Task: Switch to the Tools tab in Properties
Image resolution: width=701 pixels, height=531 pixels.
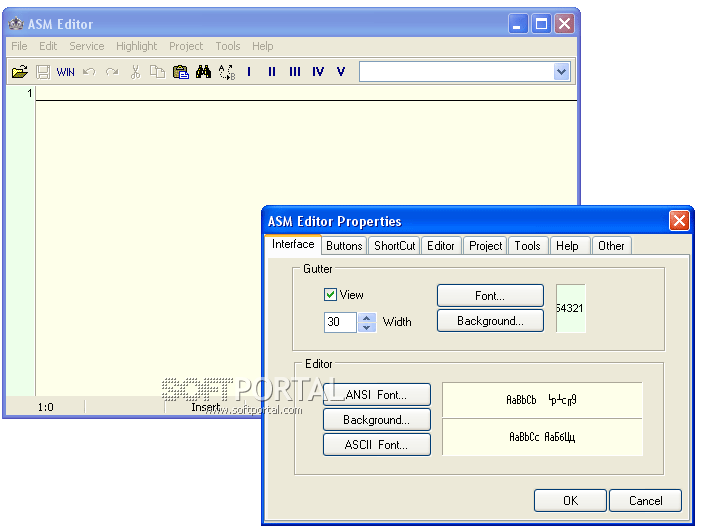Action: click(x=527, y=246)
